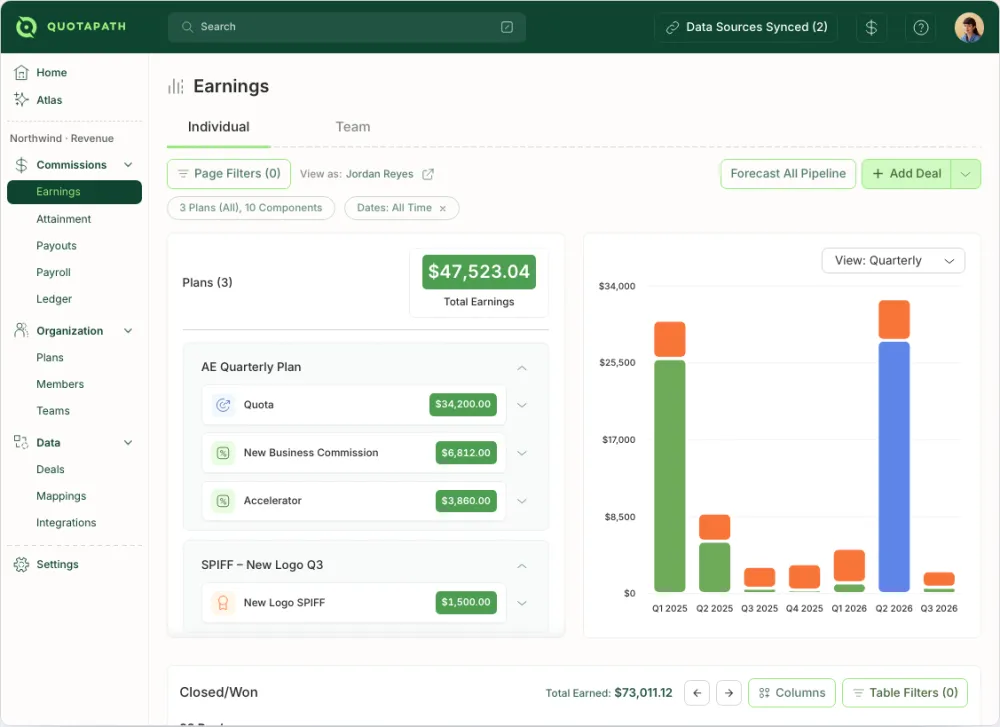Image resolution: width=1000 pixels, height=727 pixels.
Task: Click the $34,200.00 Quota amount badge
Action: pos(463,404)
